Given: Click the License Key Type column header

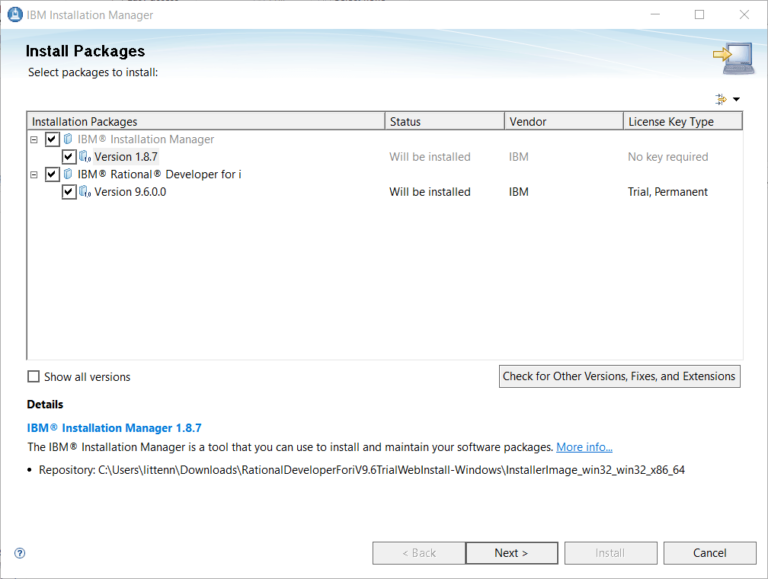Looking at the screenshot, I should coord(683,121).
